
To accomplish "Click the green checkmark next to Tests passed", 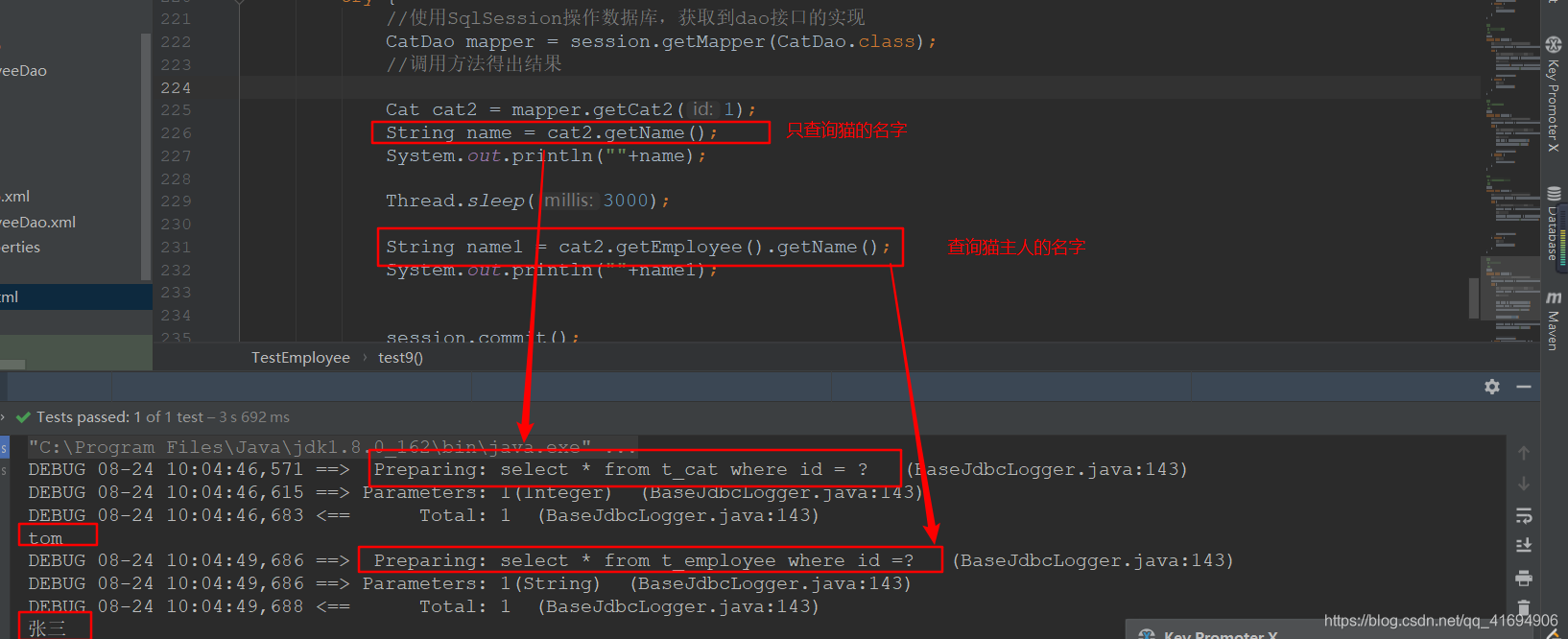I will point(24,417).
